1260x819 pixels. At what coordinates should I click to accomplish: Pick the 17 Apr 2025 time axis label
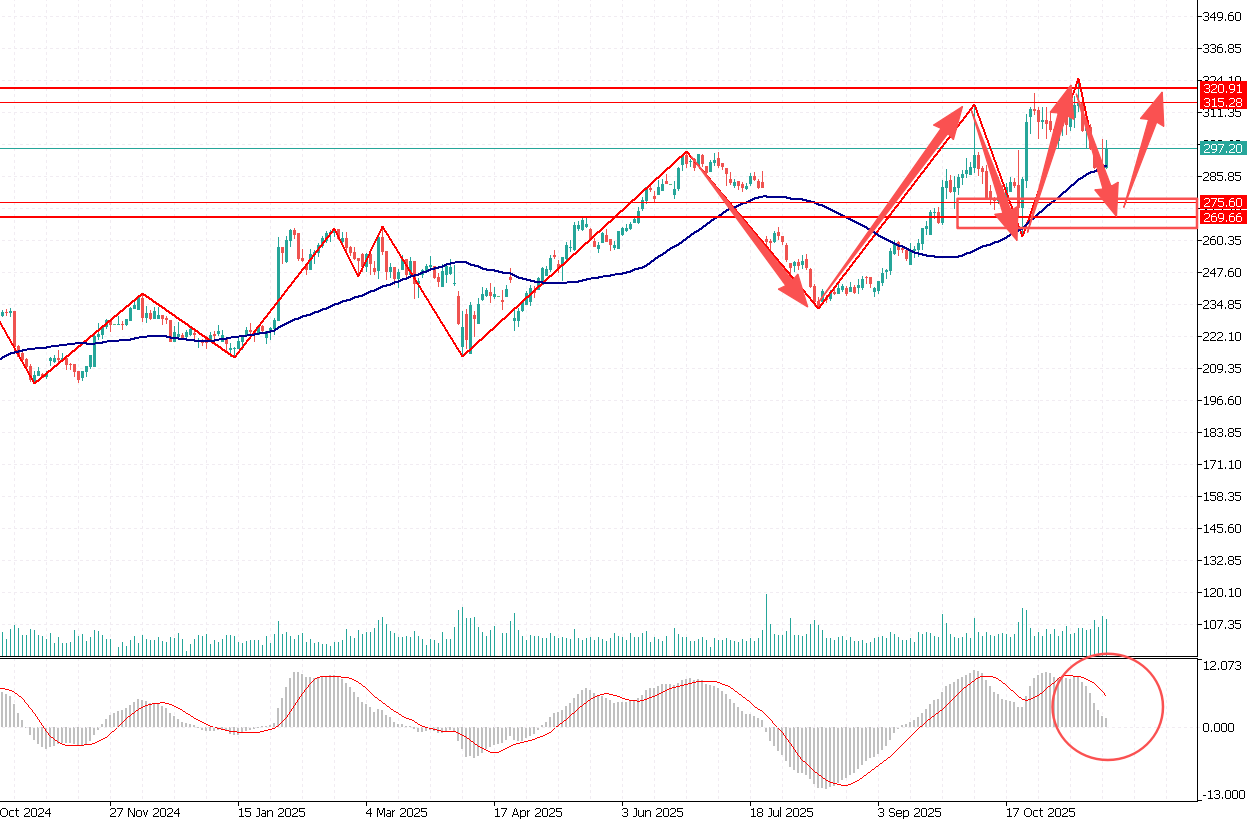527,812
